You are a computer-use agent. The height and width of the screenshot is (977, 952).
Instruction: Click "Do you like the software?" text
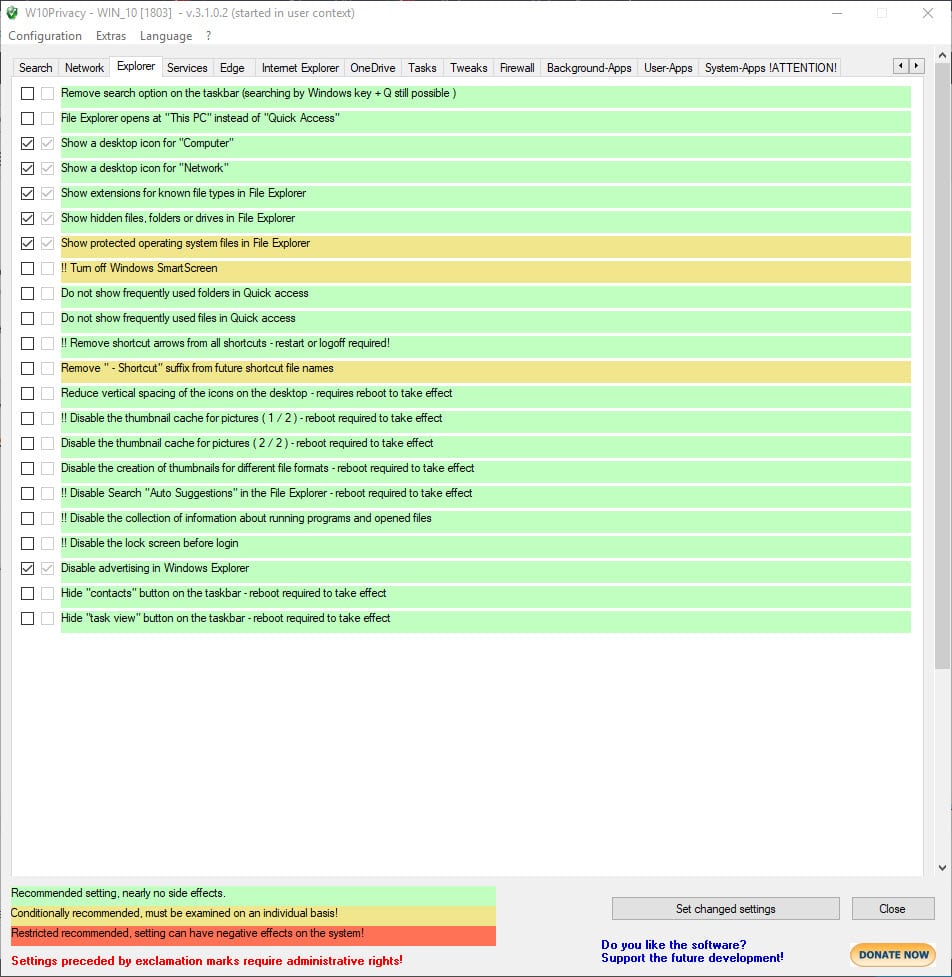[x=674, y=945]
